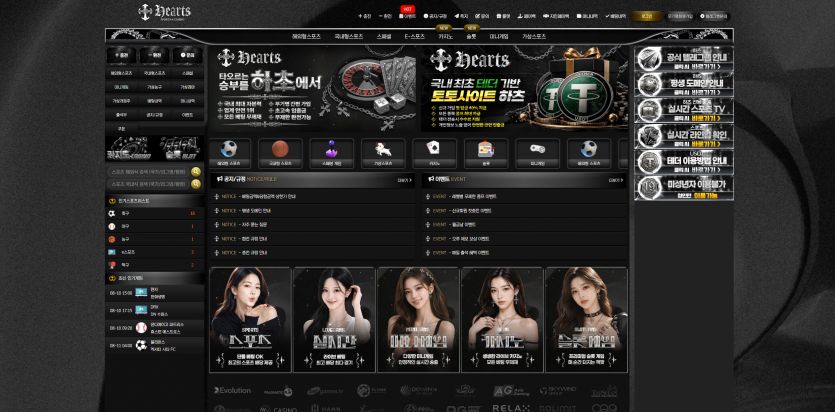Focus the upper sports search input field
The height and width of the screenshot is (412, 835).
(149, 171)
